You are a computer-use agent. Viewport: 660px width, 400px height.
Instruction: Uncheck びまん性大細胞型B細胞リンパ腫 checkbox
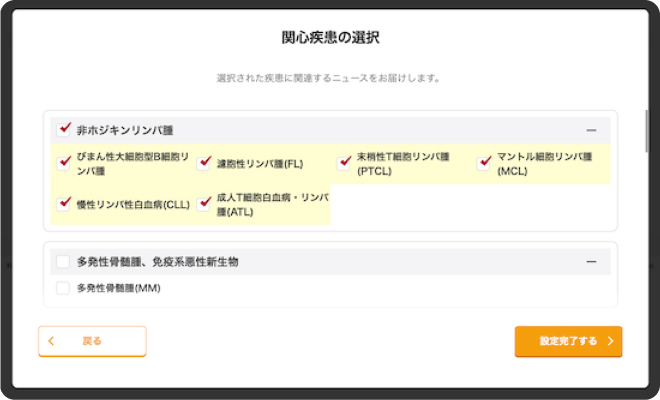pos(64,163)
